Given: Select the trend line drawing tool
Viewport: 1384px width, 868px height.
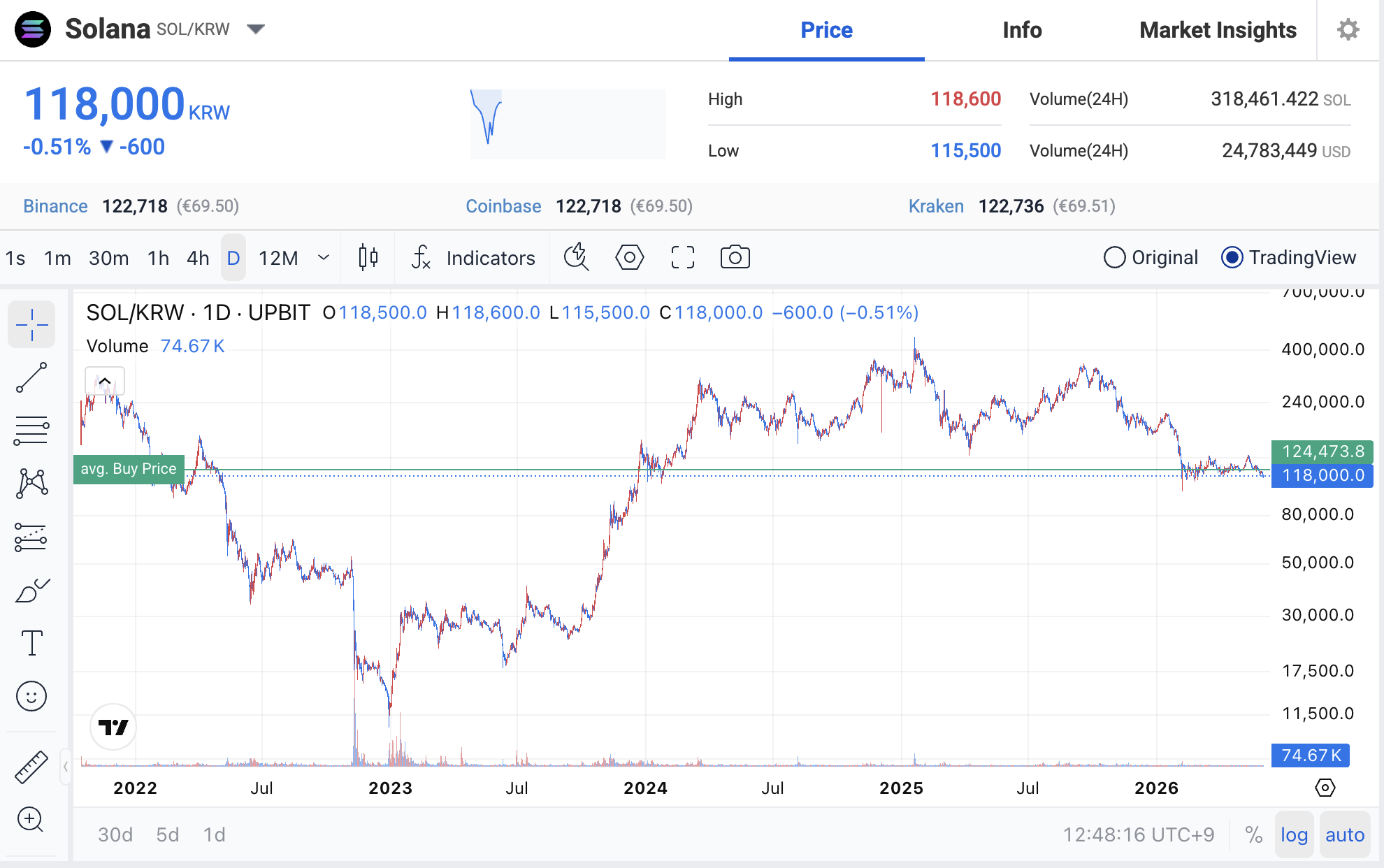Looking at the screenshot, I should (31, 377).
